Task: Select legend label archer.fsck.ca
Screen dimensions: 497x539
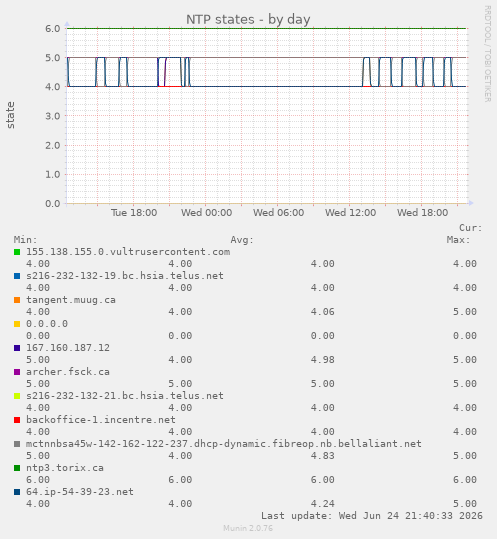Action: [x=68, y=372]
